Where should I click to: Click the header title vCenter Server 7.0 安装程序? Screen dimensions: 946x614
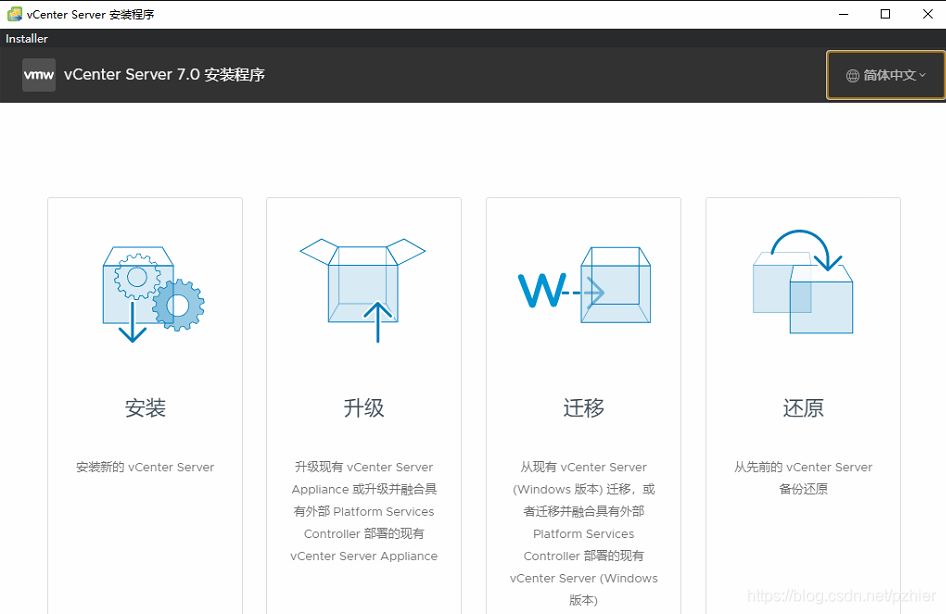pyautogui.click(x=164, y=75)
